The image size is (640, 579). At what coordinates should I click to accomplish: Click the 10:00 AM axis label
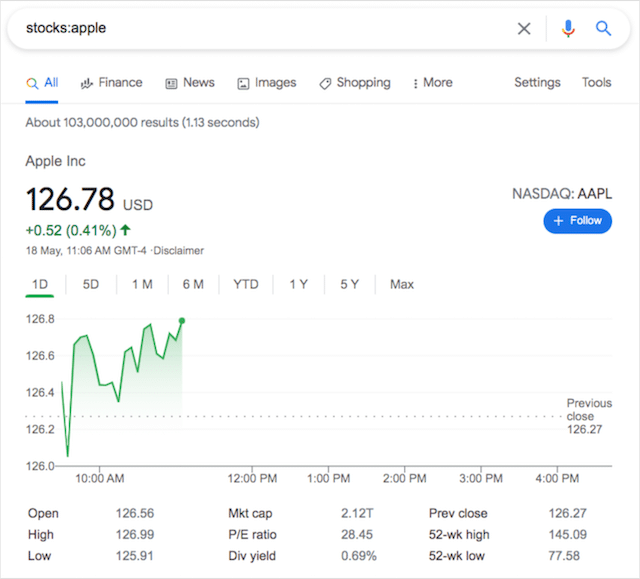(100, 478)
